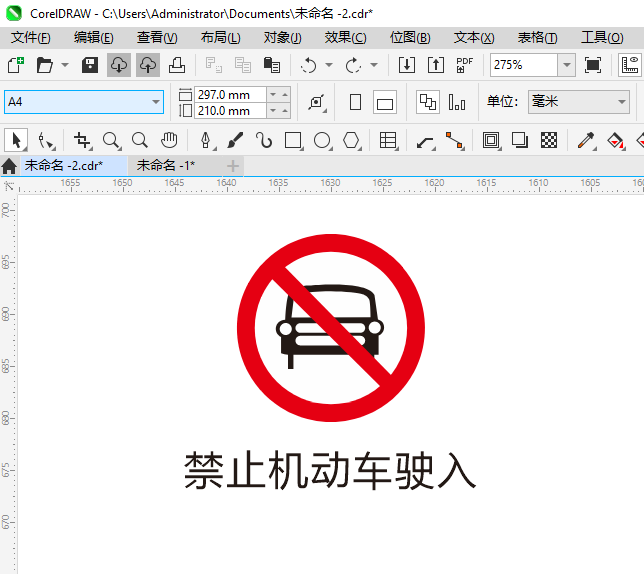This screenshot has width=644, height=574.
Task: Click the page width field 297.0 mm
Action: 230,95
